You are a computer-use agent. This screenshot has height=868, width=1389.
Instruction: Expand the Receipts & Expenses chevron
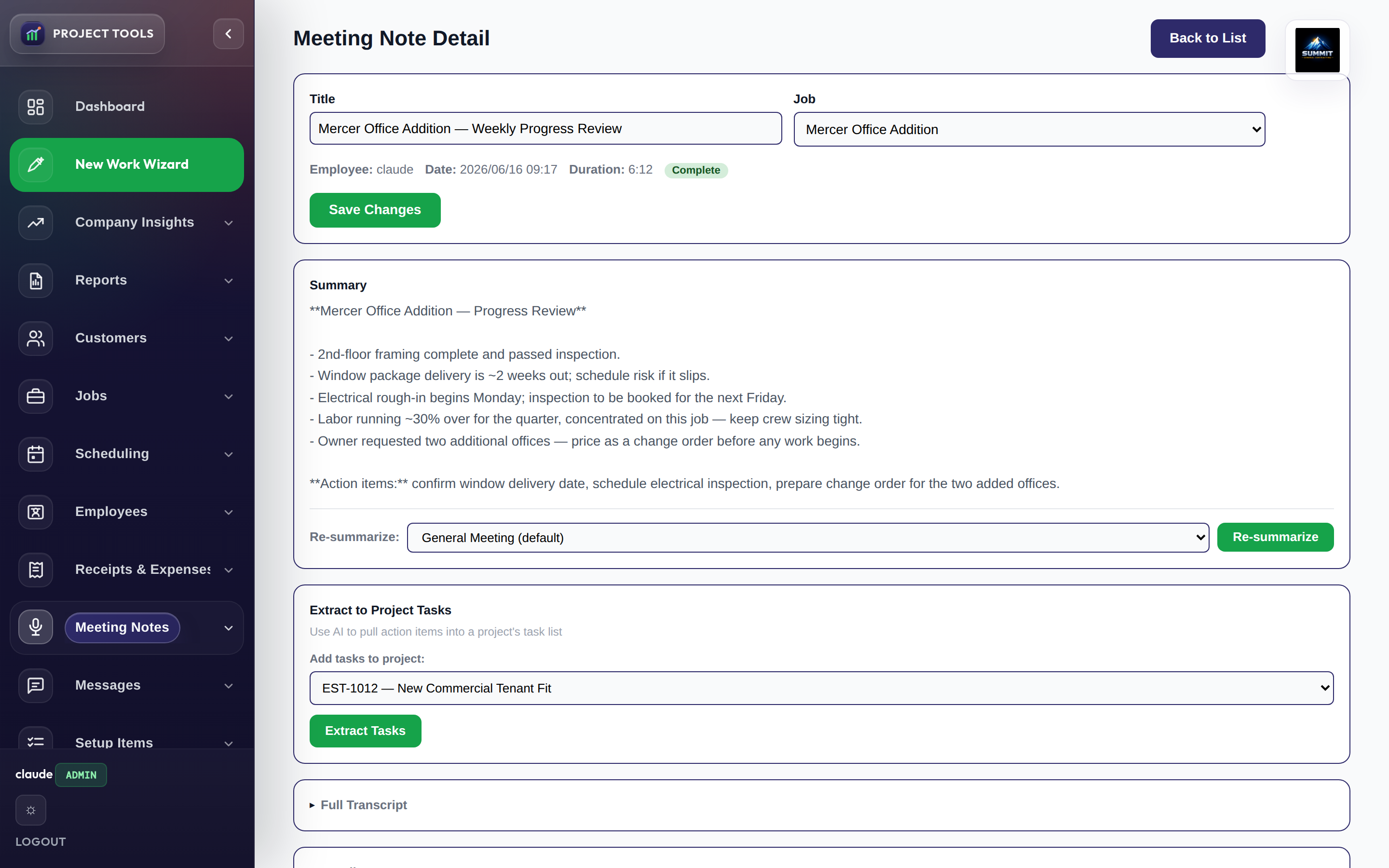point(229,570)
